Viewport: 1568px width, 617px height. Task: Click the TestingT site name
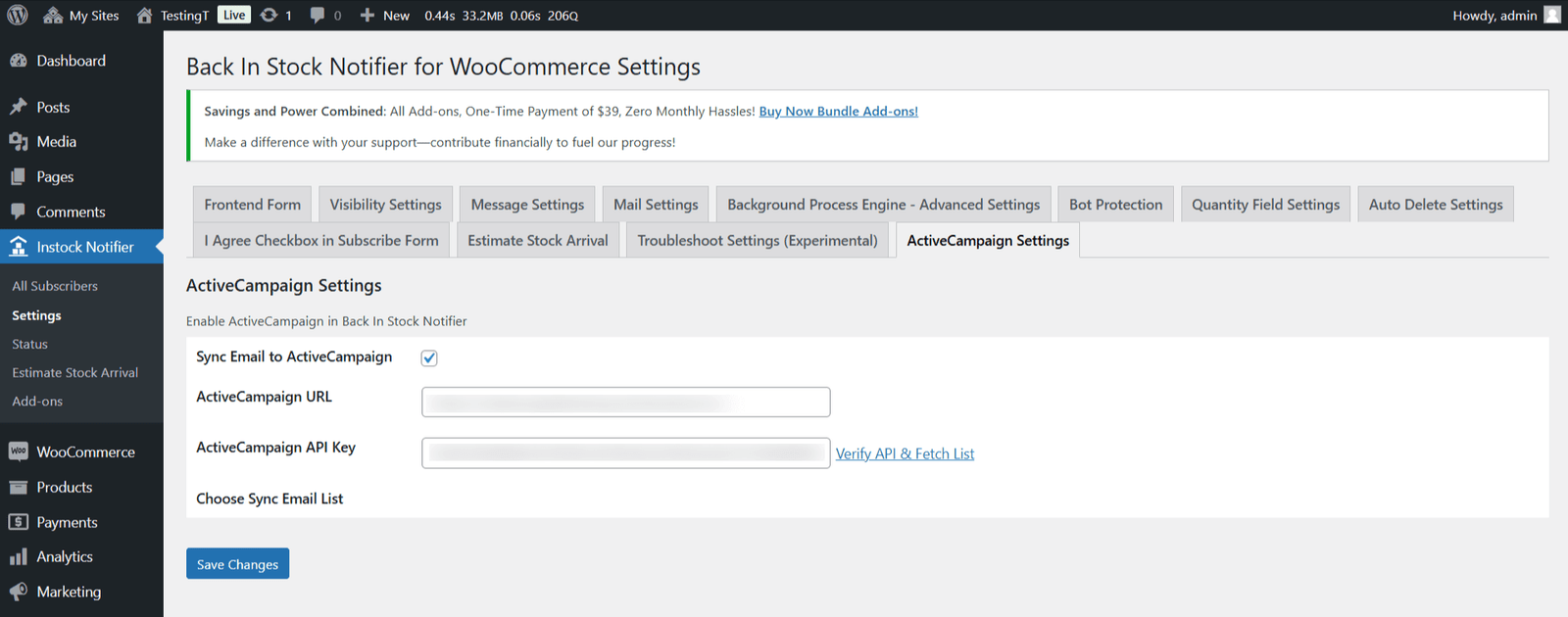point(185,16)
